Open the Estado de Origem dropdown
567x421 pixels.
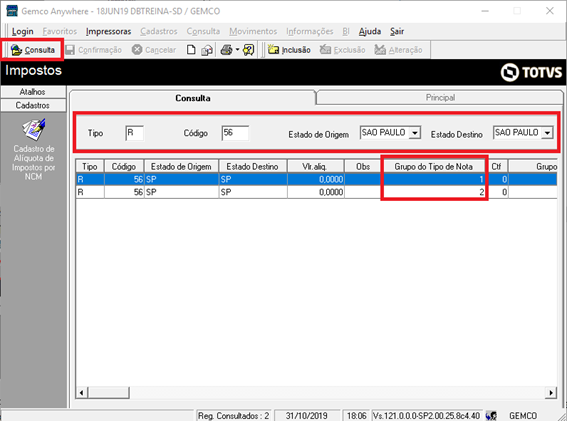point(415,133)
